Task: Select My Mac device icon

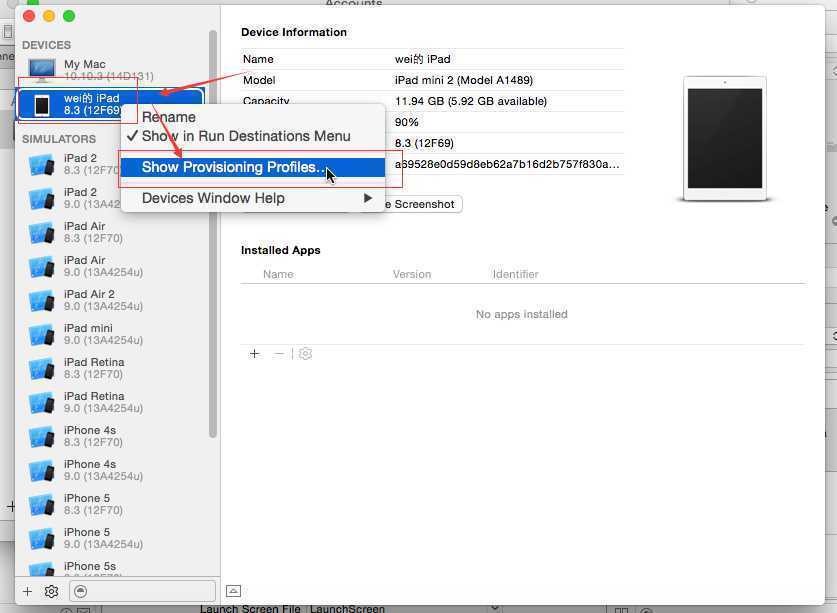Action: [x=42, y=70]
